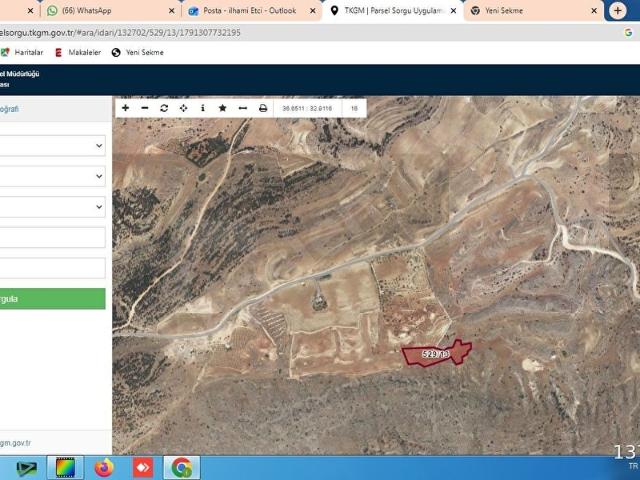640x480 pixels.
Task: Click the first empty text field below dropdowns
Action: click(x=52, y=238)
